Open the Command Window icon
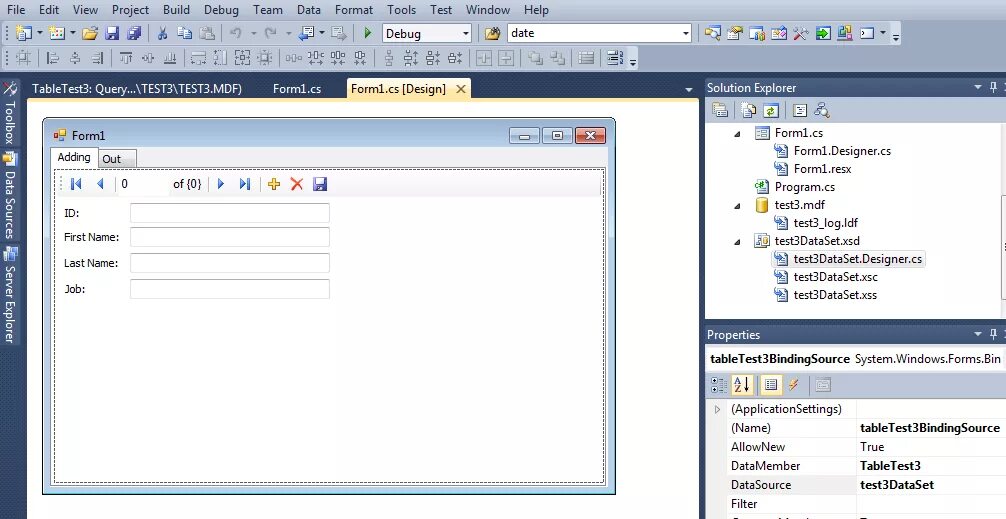This screenshot has height=519, width=1006. (x=867, y=33)
